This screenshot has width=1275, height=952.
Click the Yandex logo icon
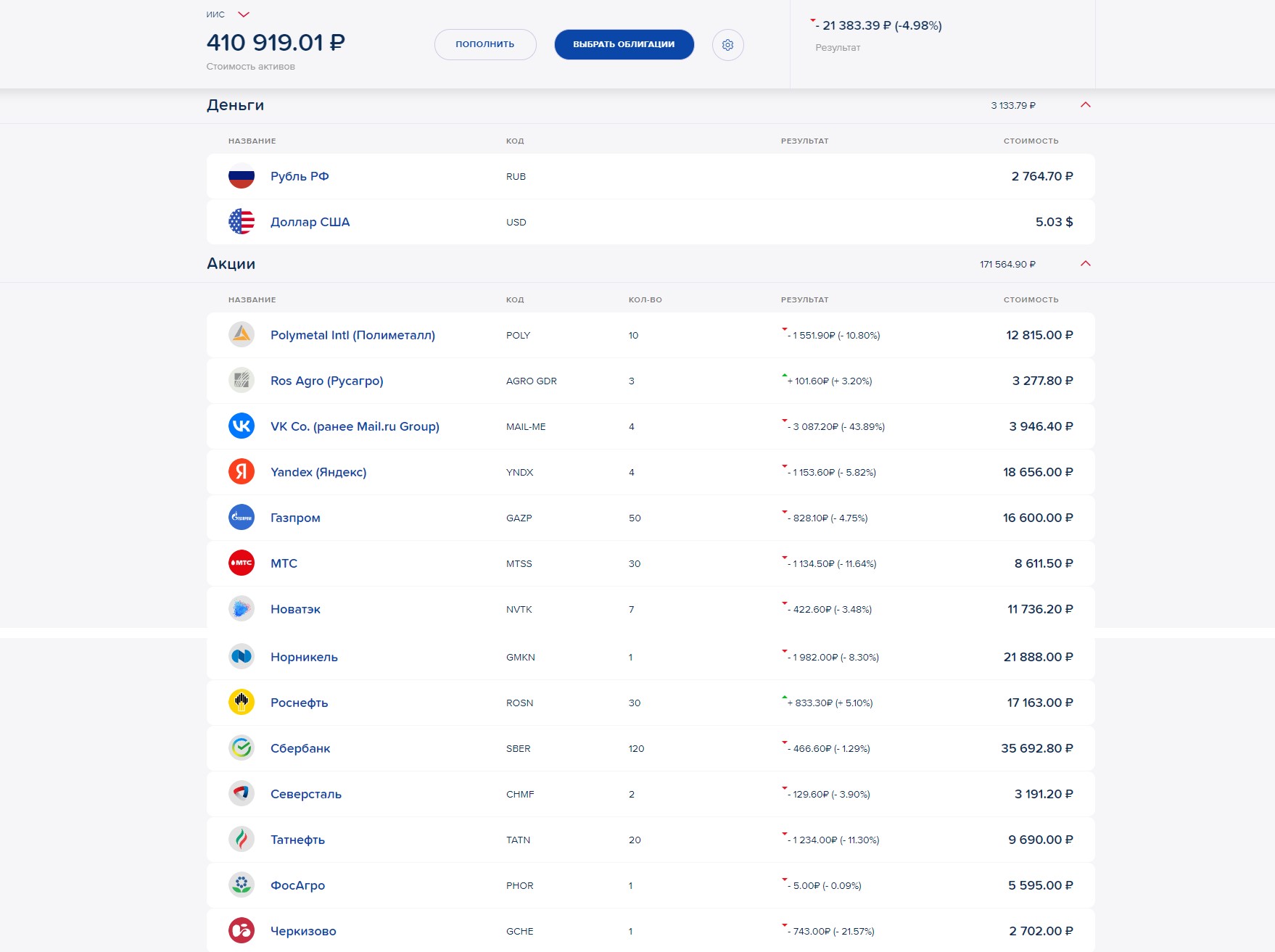(242, 472)
